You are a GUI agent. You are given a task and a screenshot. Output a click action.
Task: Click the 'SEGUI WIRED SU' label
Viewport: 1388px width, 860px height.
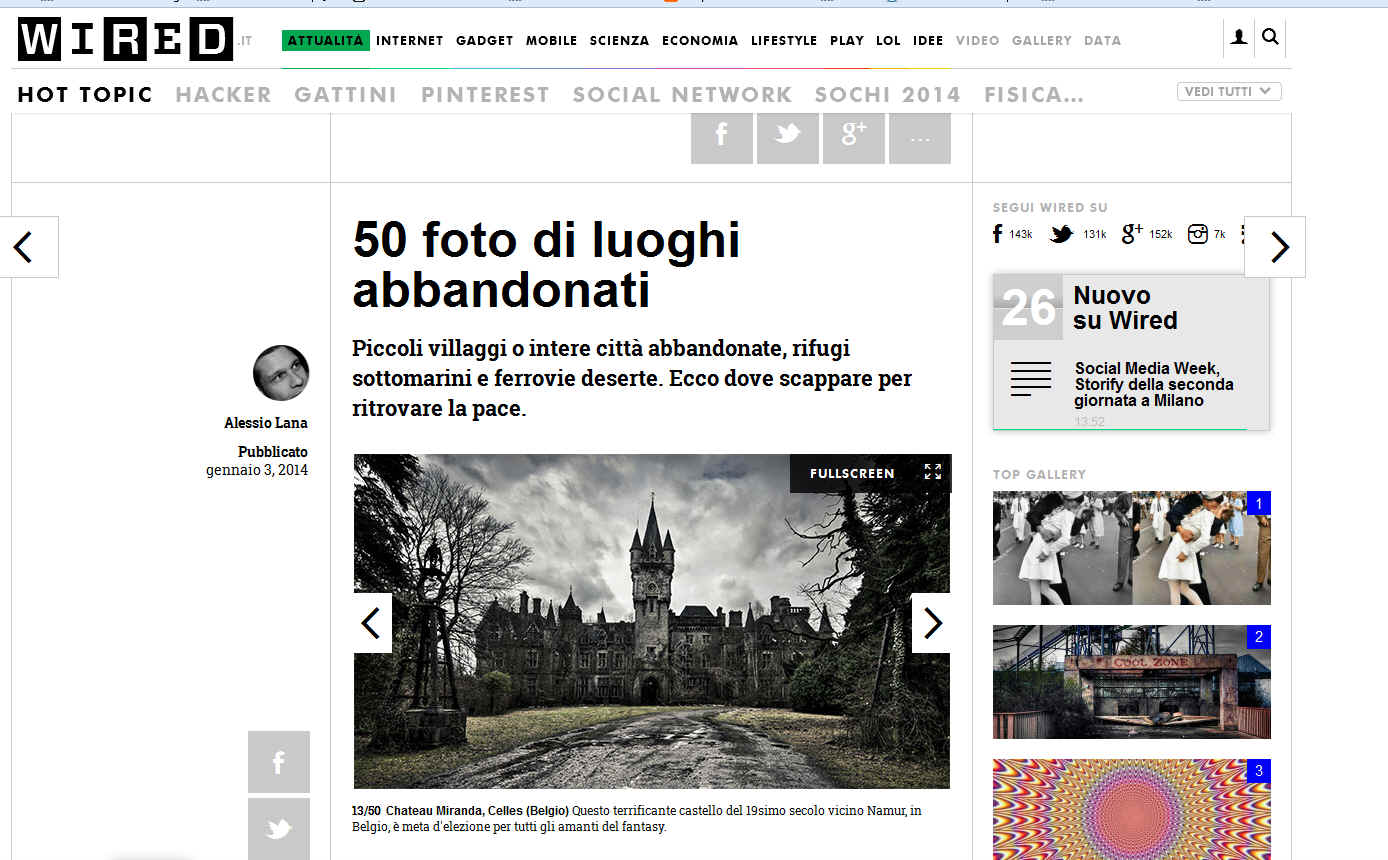(x=1050, y=208)
